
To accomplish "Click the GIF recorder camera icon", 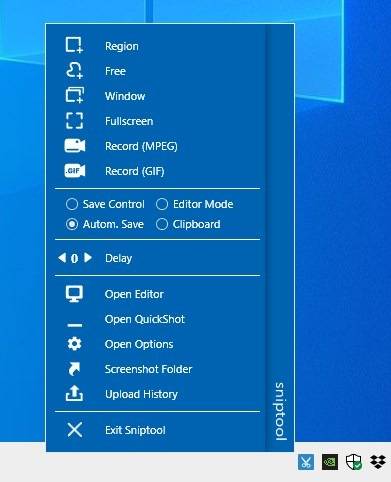I will 75,171.
